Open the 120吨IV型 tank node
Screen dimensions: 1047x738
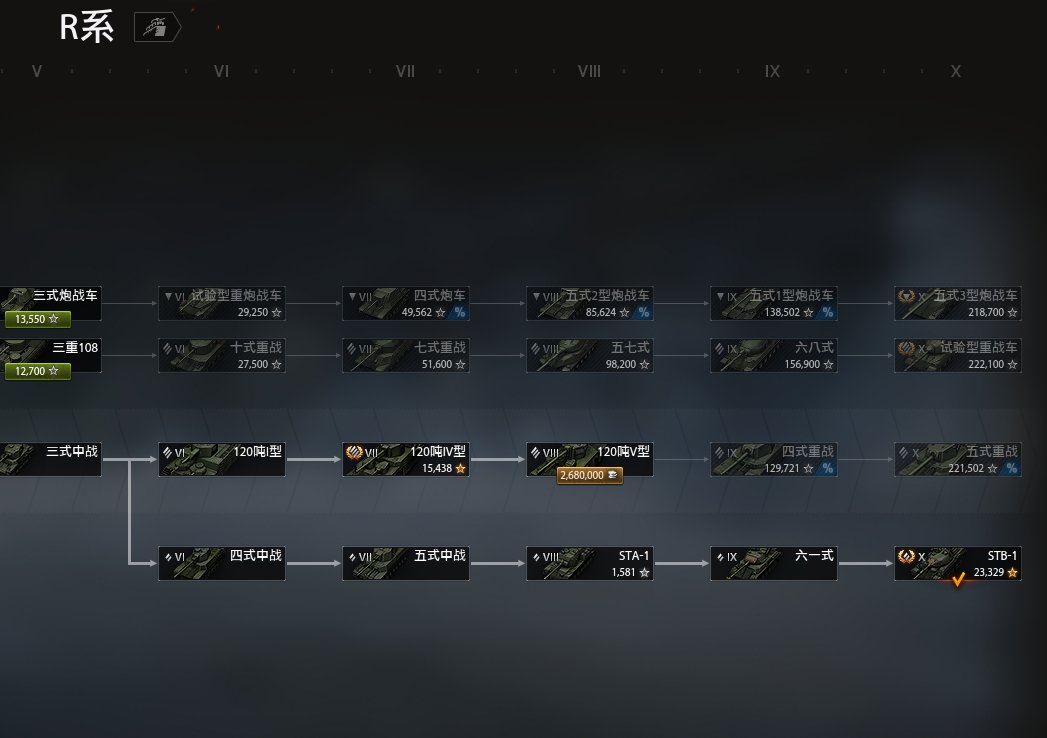click(406, 459)
